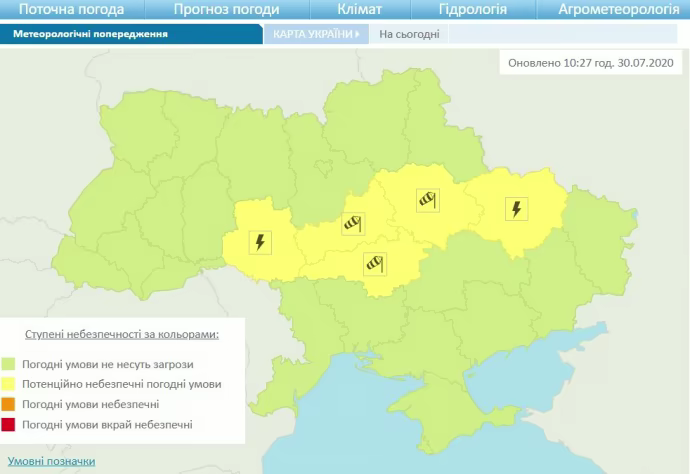Expand the КАРТА УКРАЇНИ arrow selector
The width and height of the screenshot is (690, 474).
click(x=316, y=33)
